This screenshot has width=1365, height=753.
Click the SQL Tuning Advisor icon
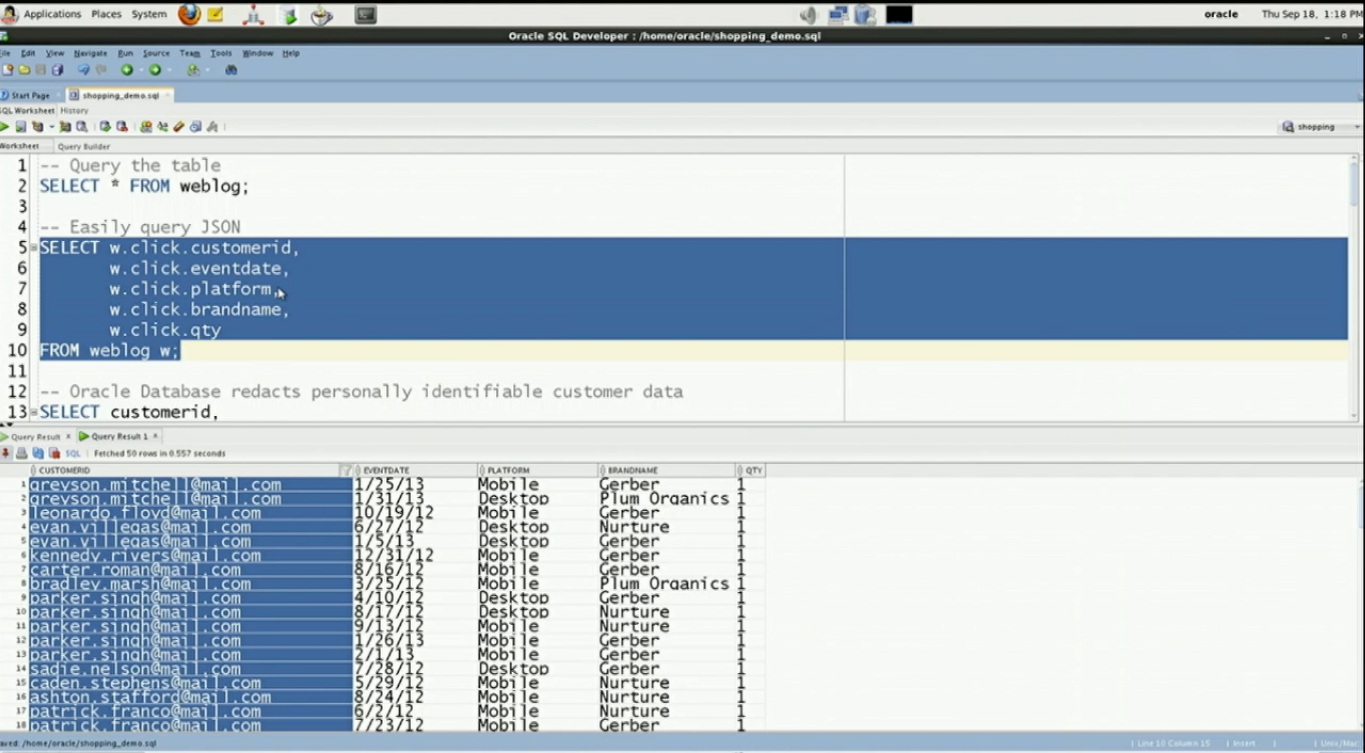point(82,127)
